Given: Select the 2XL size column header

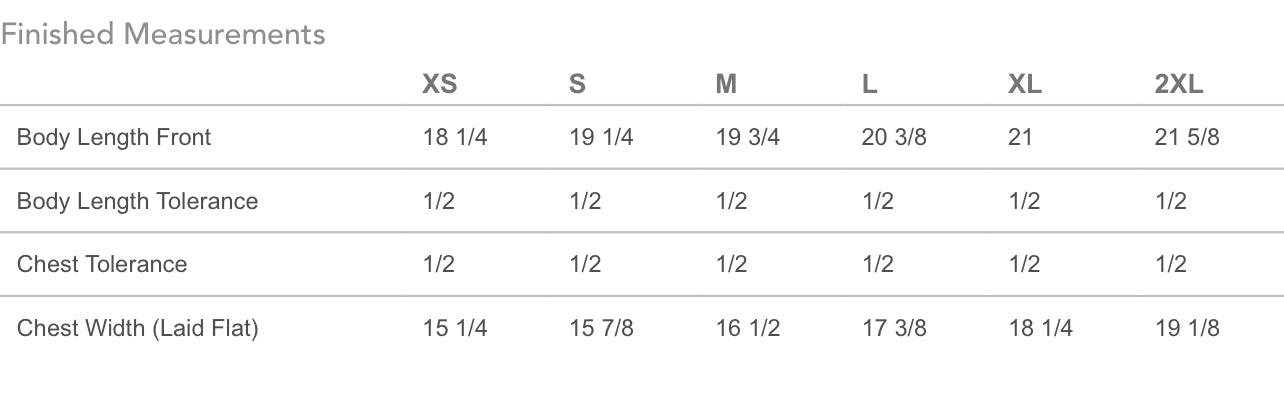Looking at the screenshot, I should 1178,85.
